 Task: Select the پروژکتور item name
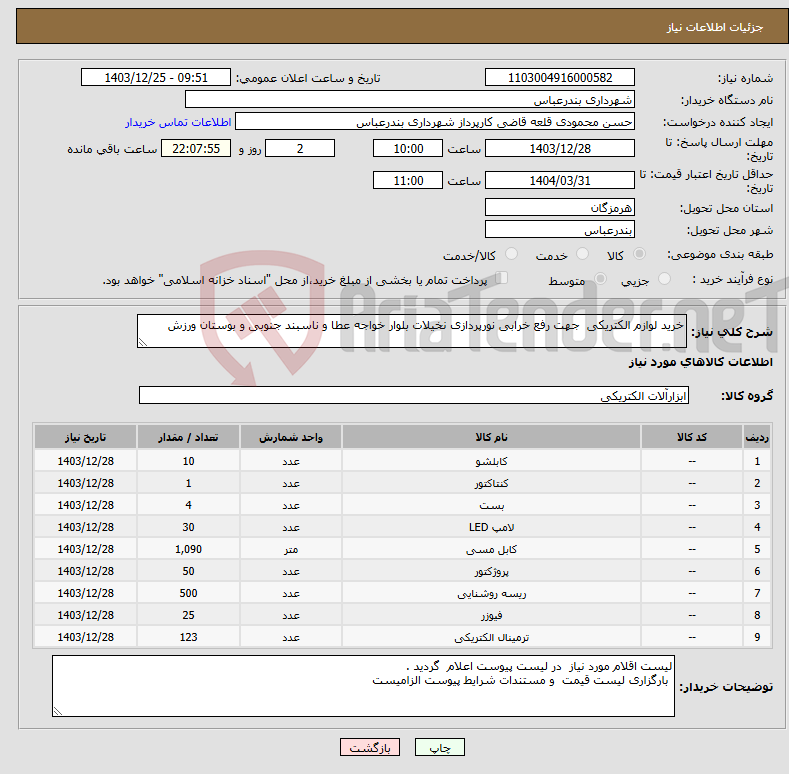[491, 571]
